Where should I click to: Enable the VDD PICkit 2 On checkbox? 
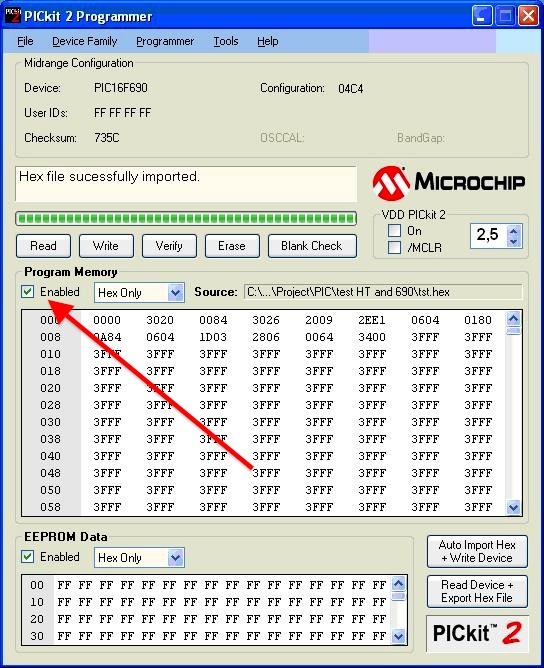click(394, 230)
